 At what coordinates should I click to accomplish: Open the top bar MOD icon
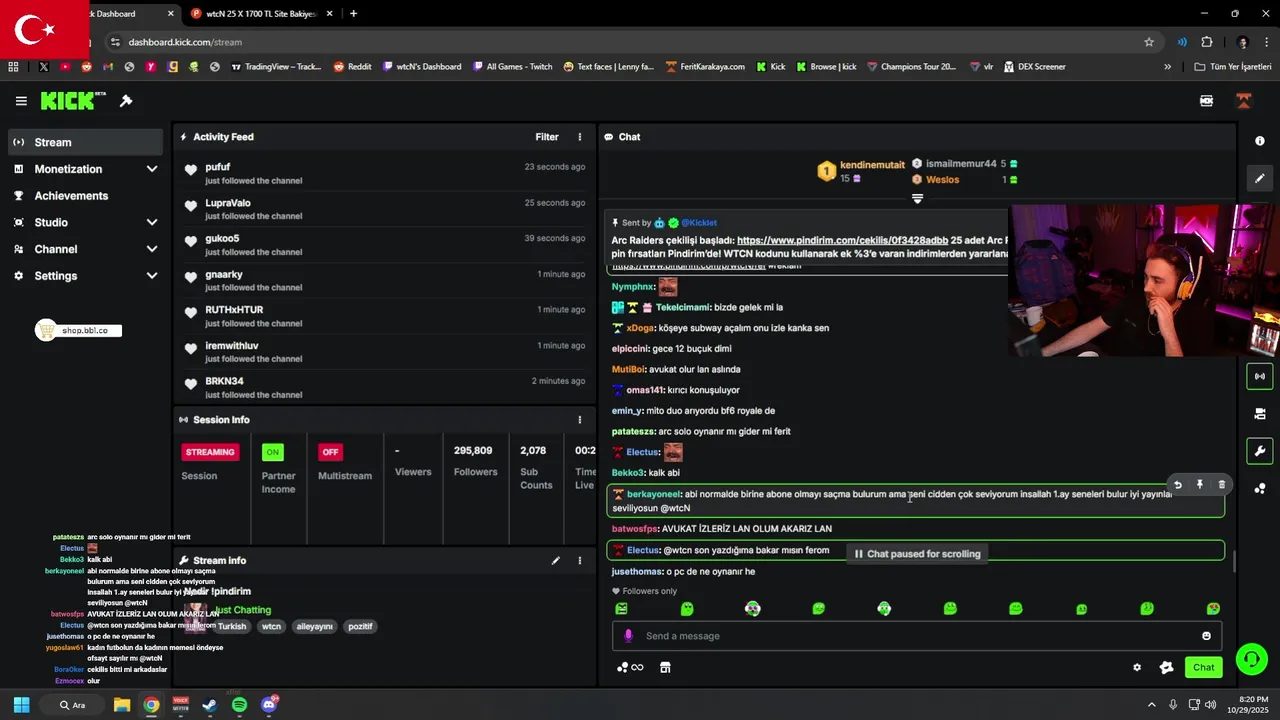tap(1206, 101)
